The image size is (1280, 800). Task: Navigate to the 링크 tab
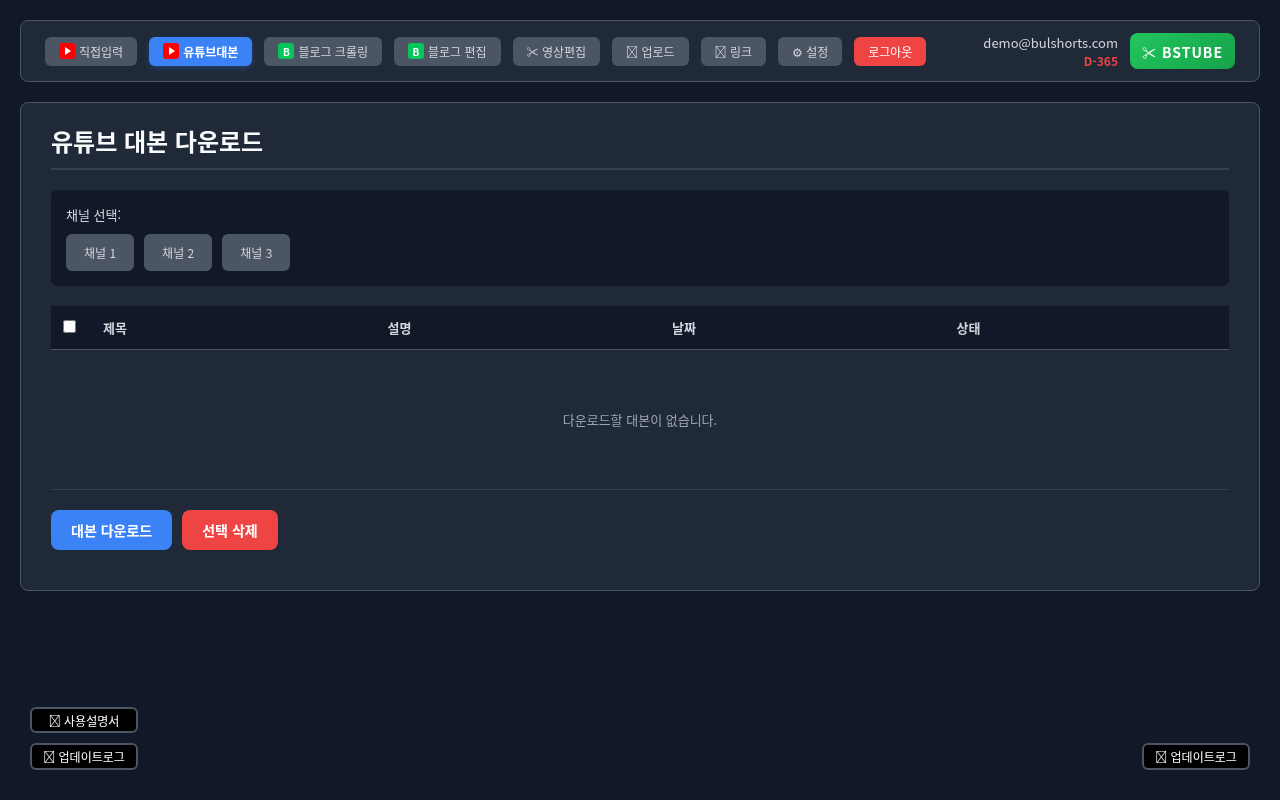click(733, 52)
